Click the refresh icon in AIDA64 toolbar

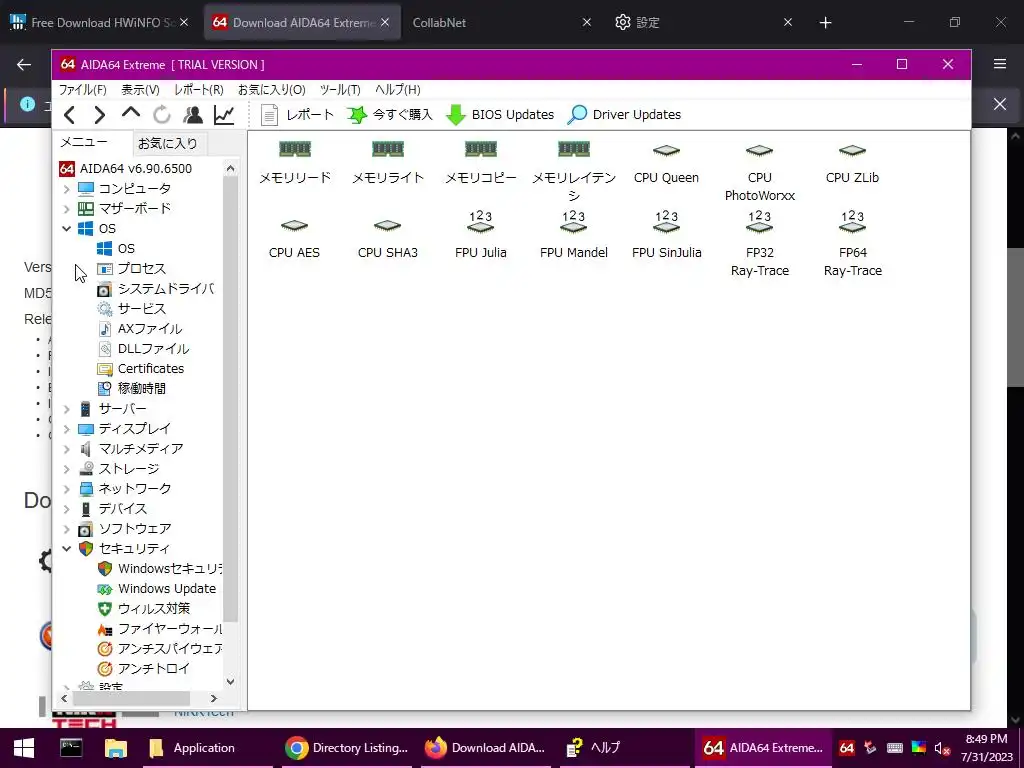tap(161, 115)
